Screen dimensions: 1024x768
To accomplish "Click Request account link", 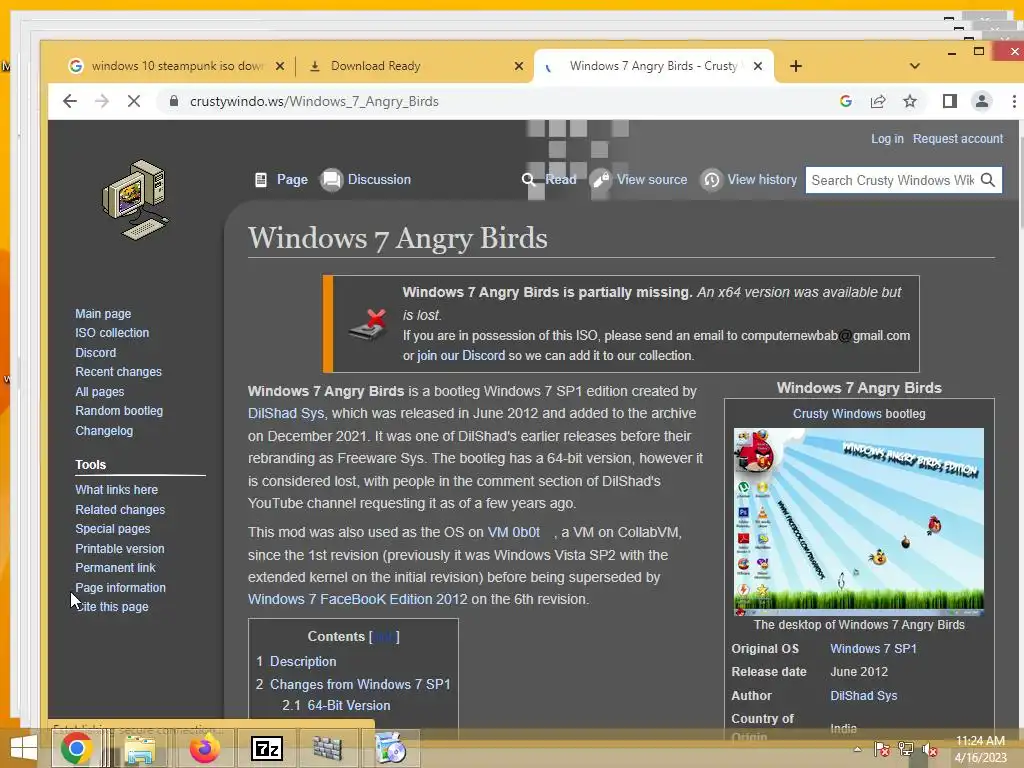I will click(957, 138).
